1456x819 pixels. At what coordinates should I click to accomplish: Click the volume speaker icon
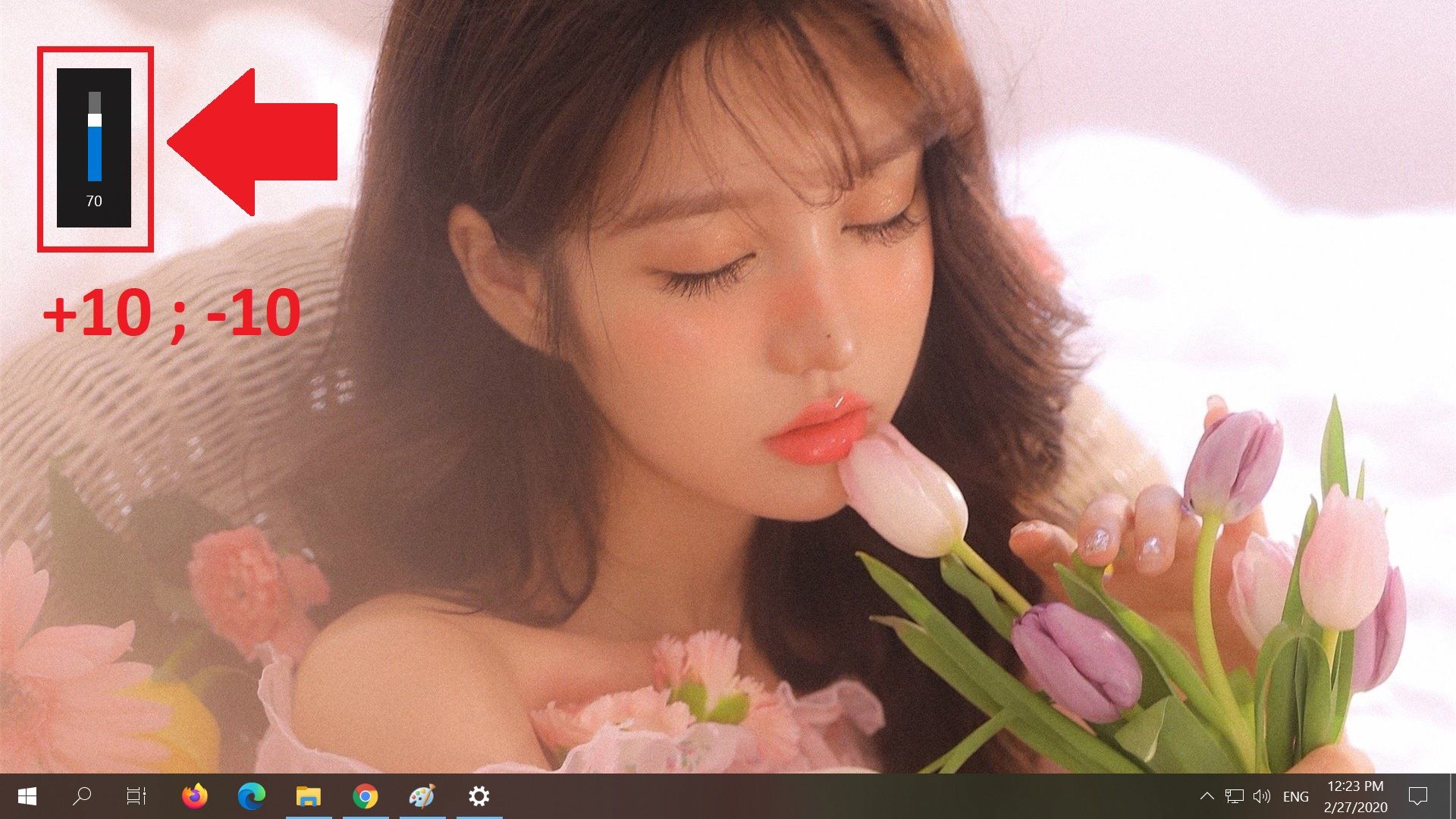coord(1263,796)
